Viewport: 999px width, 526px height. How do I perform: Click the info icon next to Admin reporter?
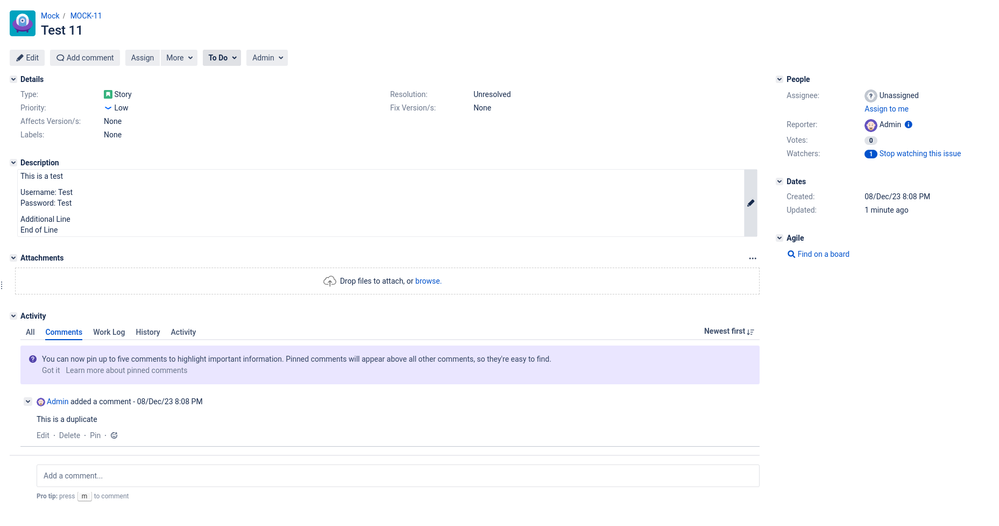pyautogui.click(x=909, y=125)
